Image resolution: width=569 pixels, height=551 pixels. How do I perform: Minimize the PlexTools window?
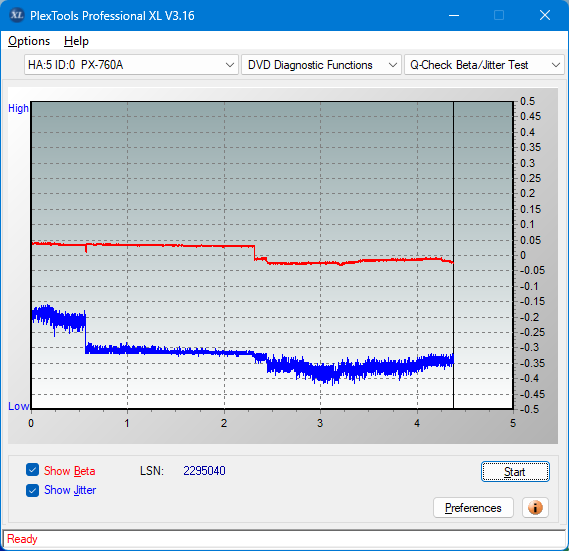pyautogui.click(x=454, y=15)
